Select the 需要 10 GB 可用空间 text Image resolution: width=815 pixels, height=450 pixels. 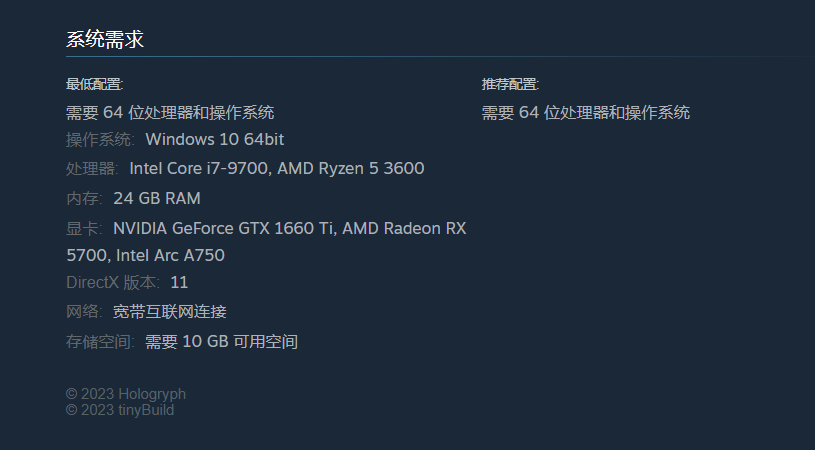221,342
